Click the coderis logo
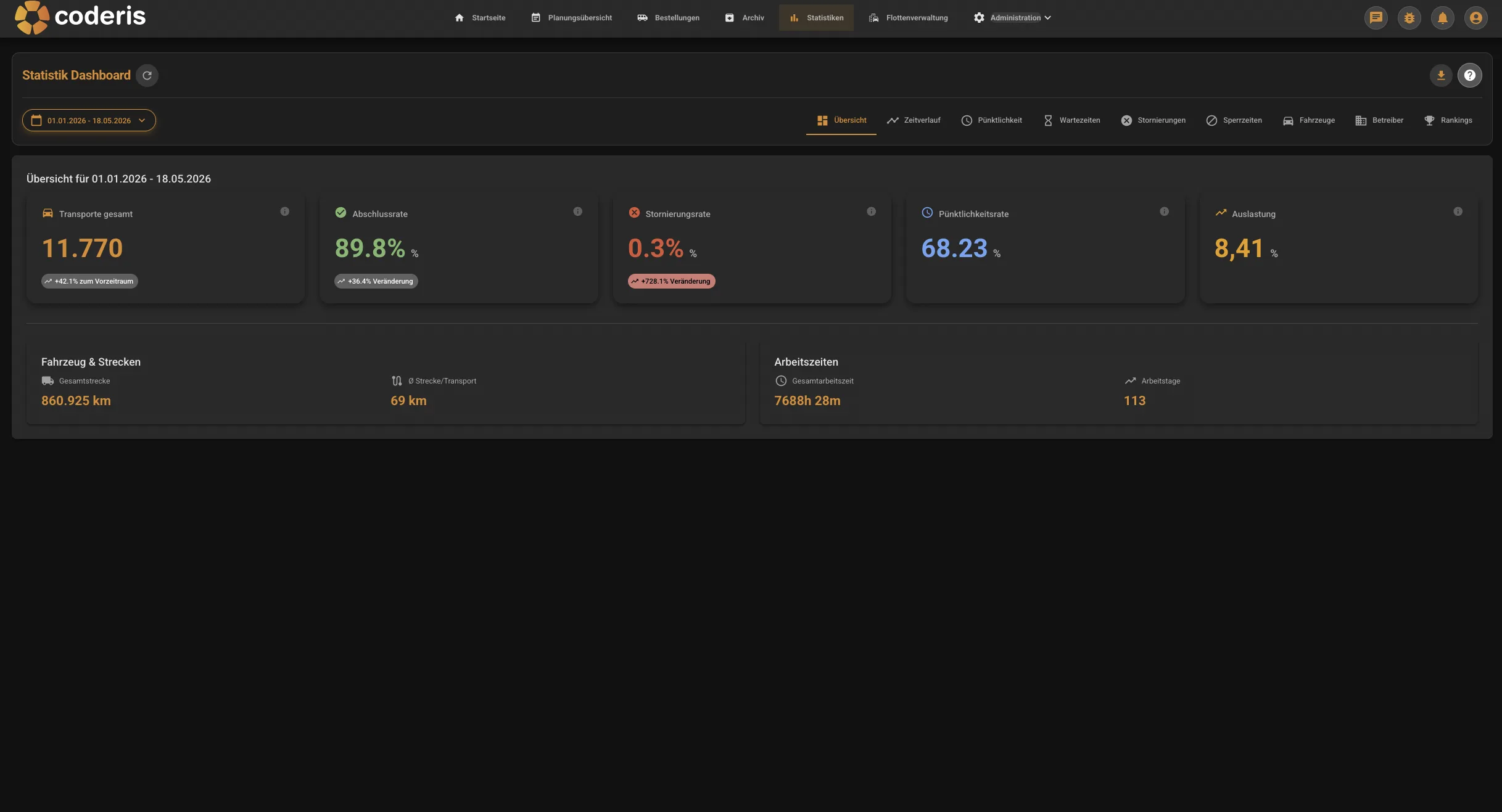1502x812 pixels. pyautogui.click(x=80, y=17)
